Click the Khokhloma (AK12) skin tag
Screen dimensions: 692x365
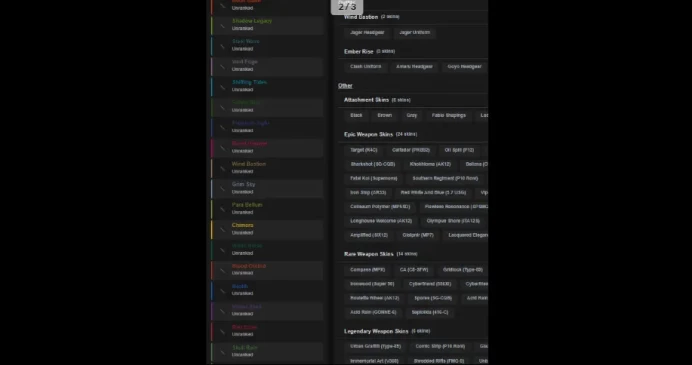430,165
